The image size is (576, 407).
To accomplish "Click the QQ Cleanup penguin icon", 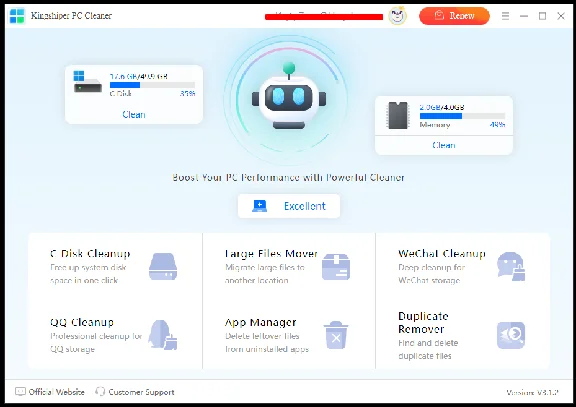I will 163,335.
